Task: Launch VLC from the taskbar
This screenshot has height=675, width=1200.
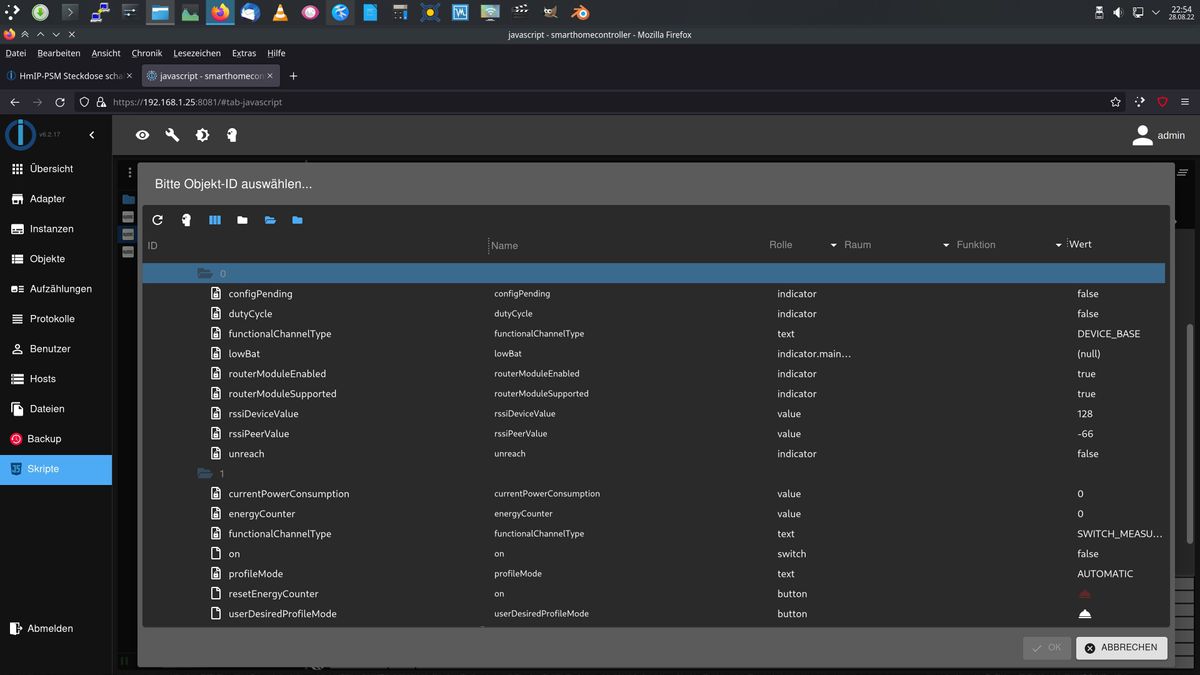Action: [x=280, y=13]
